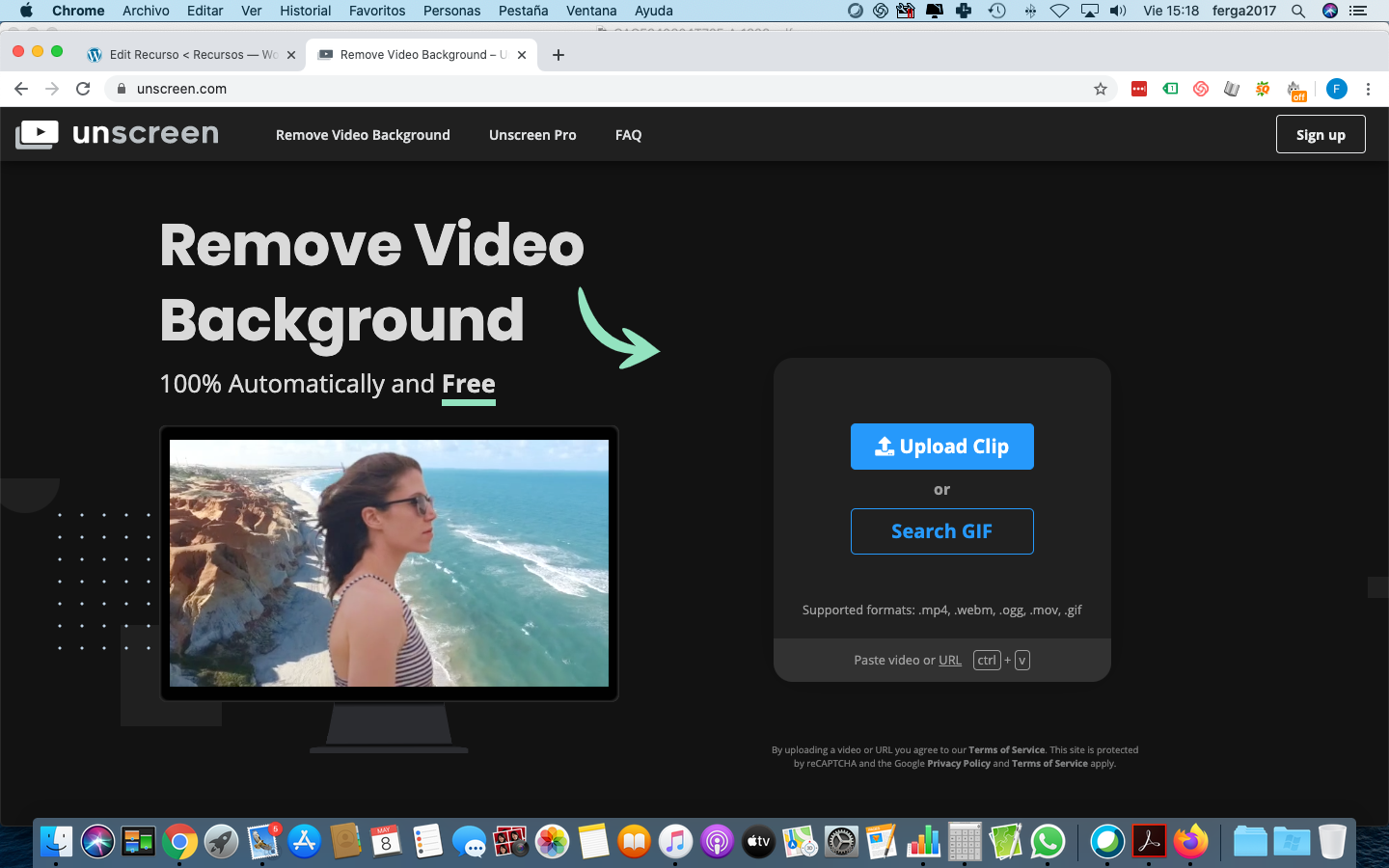Open the Chrome profile avatar

tap(1336, 89)
